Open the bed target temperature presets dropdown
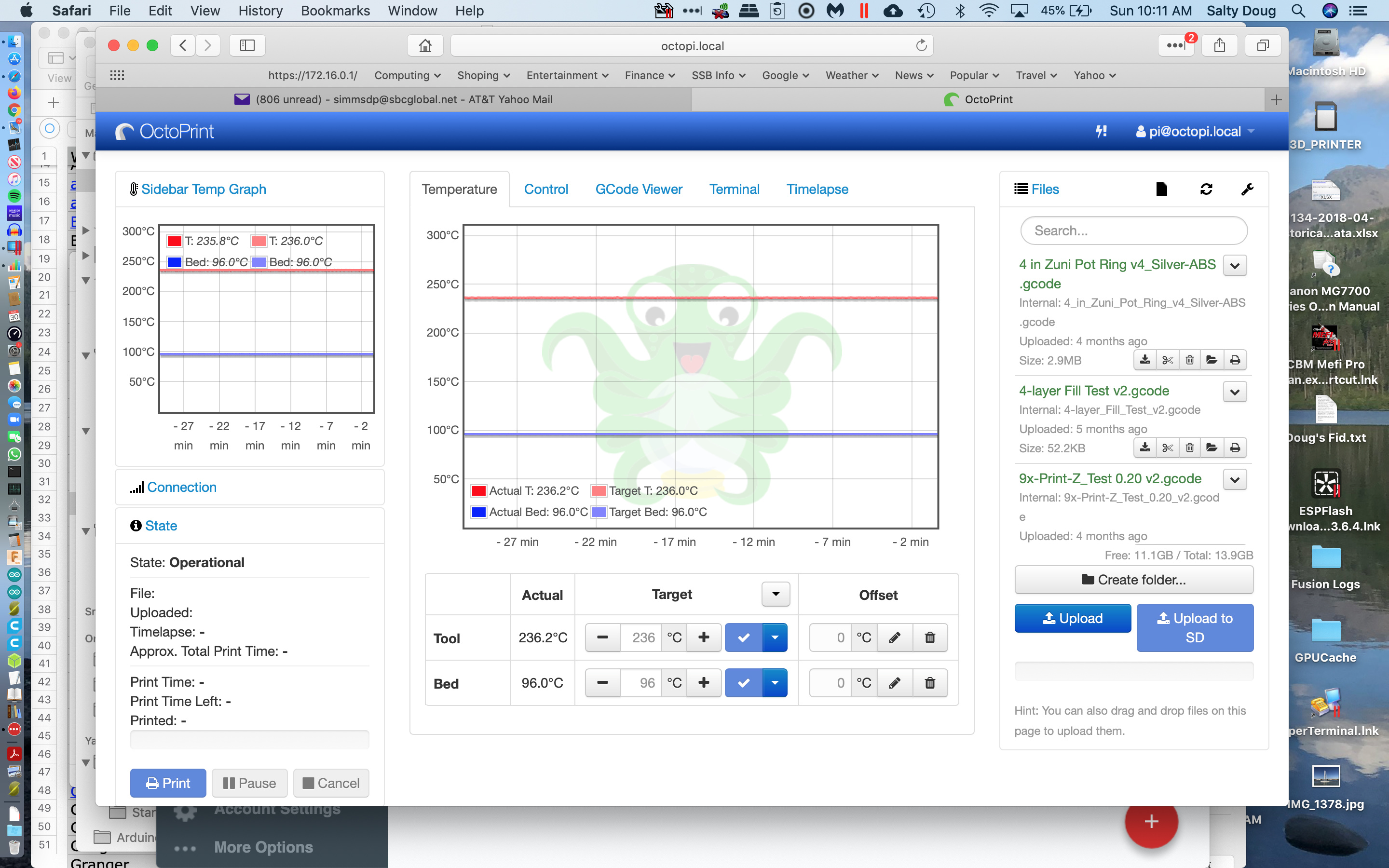Screen dimensions: 1389x868 tap(775, 682)
